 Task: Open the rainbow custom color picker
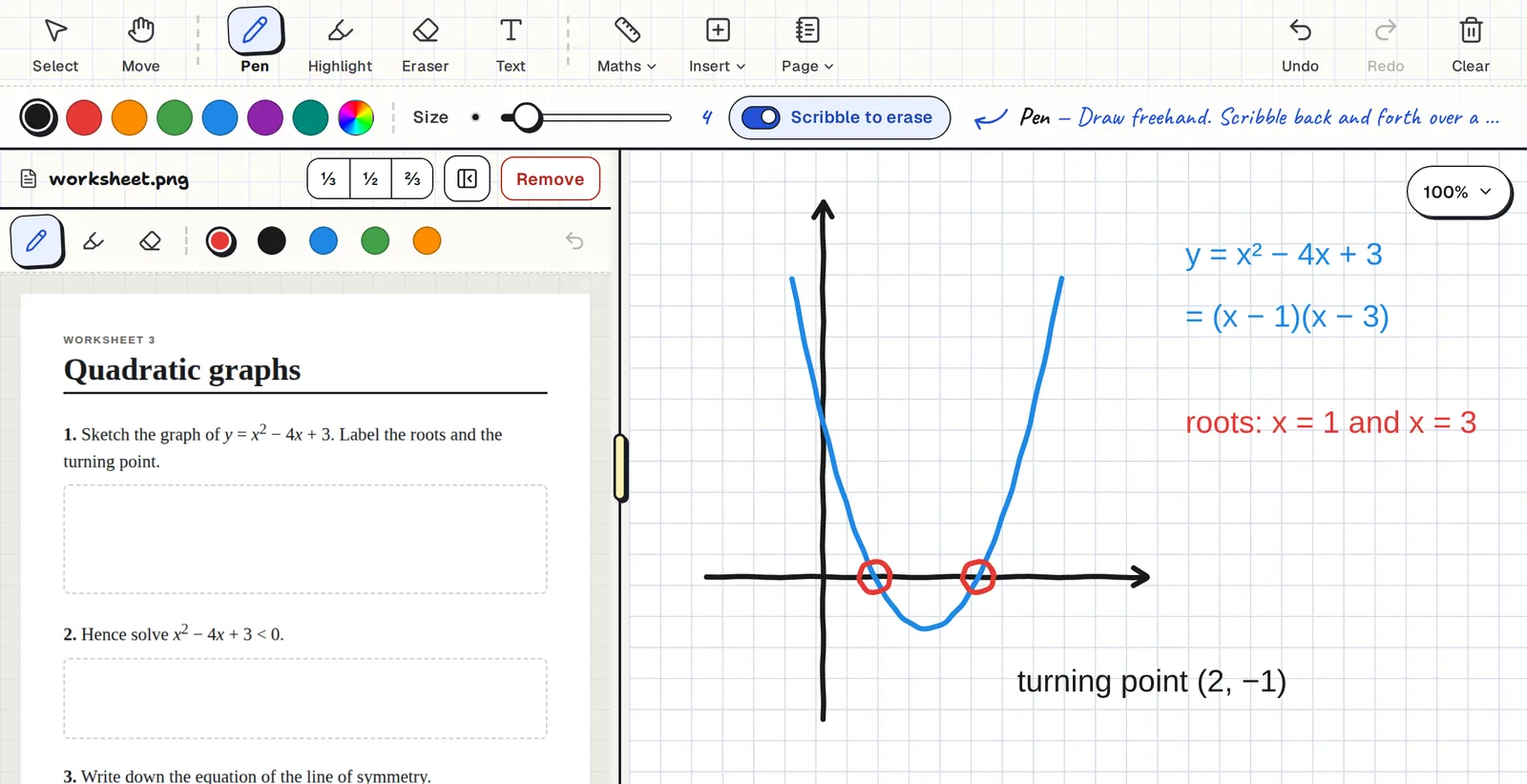click(356, 117)
